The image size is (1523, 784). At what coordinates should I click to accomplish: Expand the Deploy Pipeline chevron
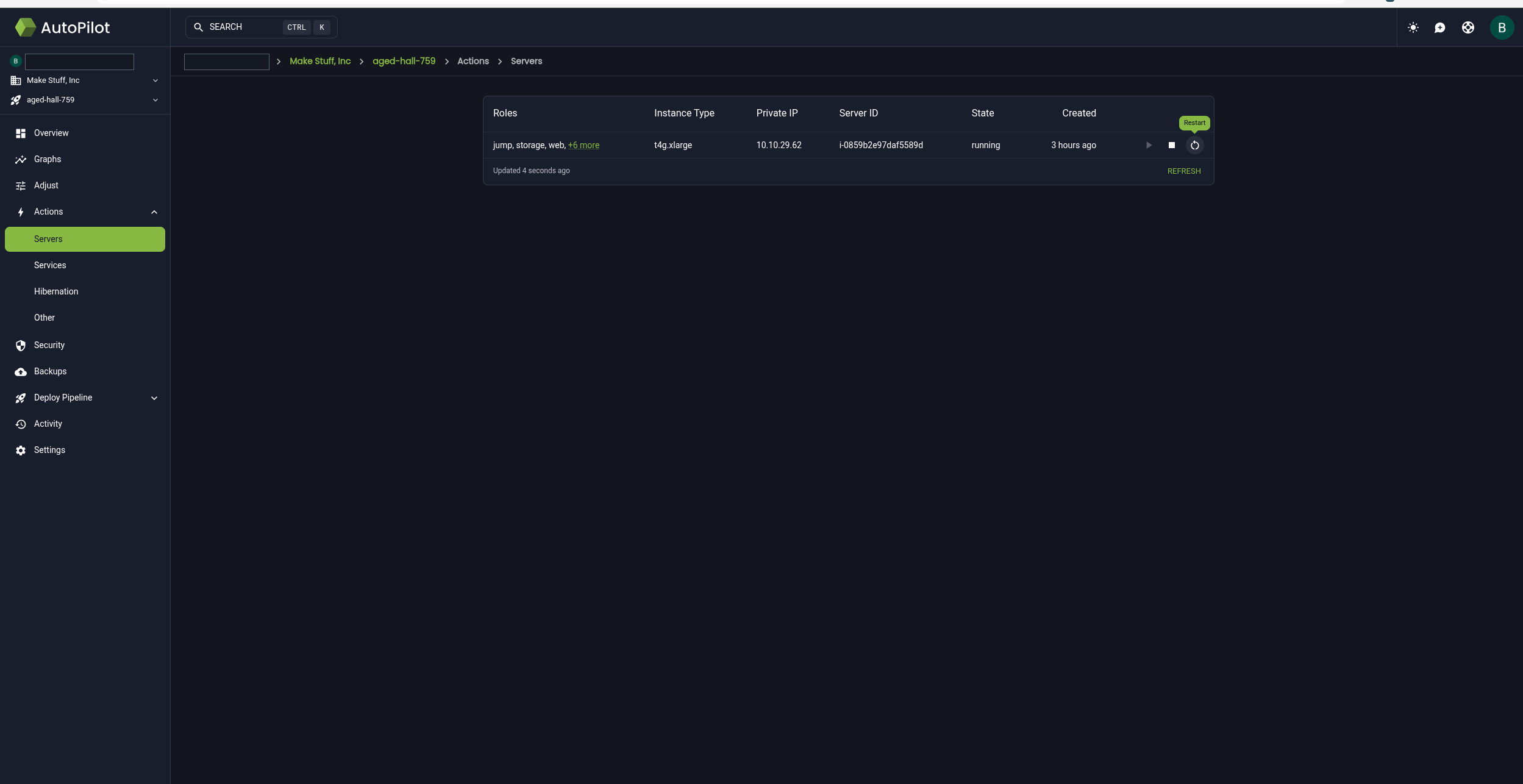[x=154, y=398]
